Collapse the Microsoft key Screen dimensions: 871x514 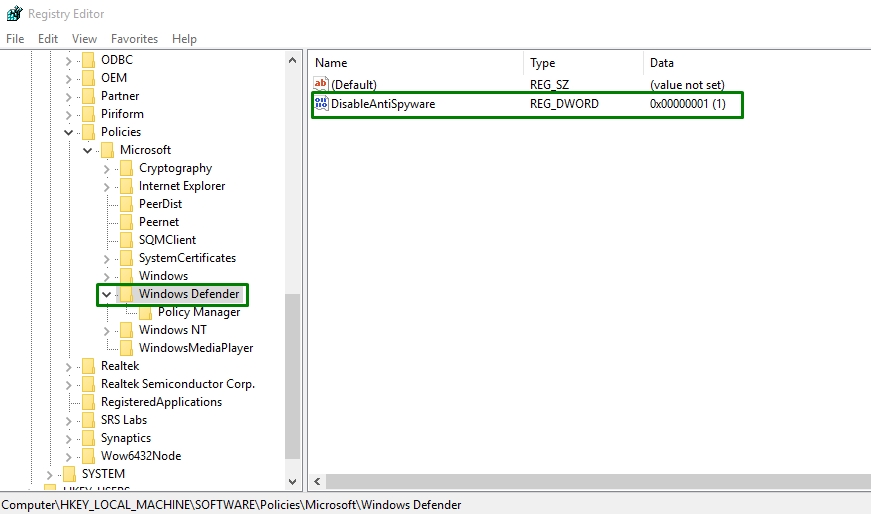click(87, 151)
